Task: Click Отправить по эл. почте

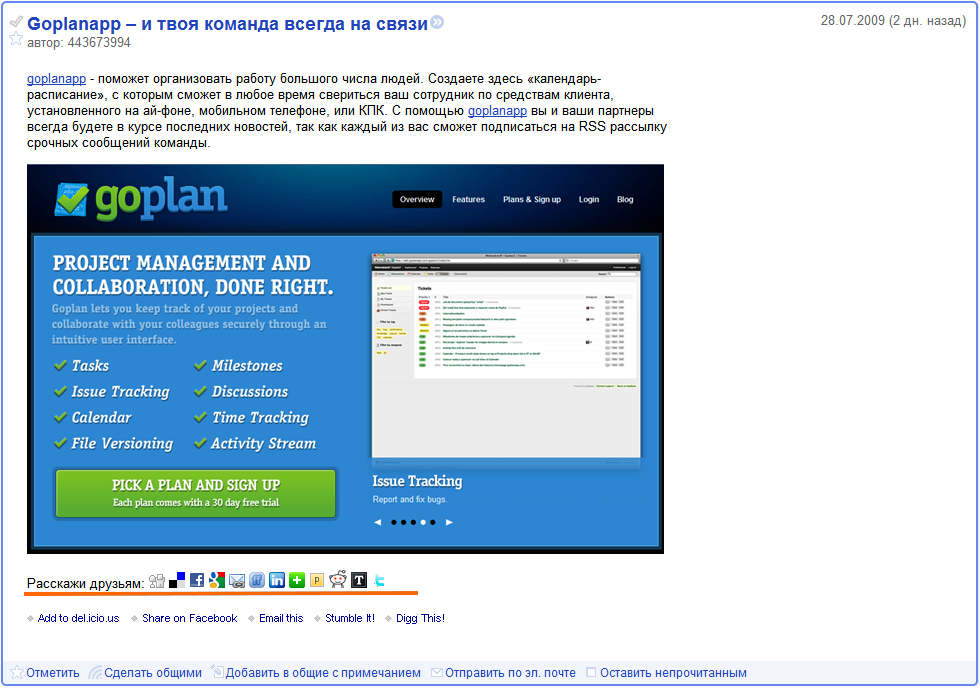Action: pyautogui.click(x=504, y=673)
